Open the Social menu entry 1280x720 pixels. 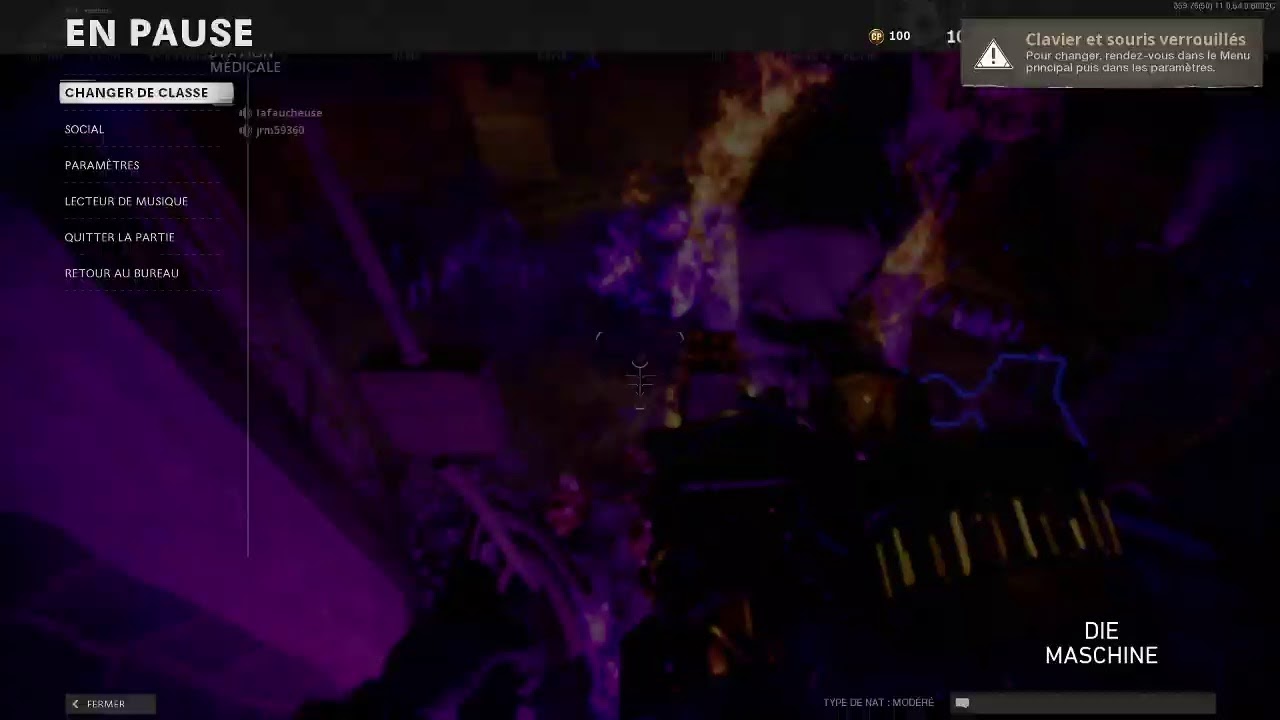84,129
